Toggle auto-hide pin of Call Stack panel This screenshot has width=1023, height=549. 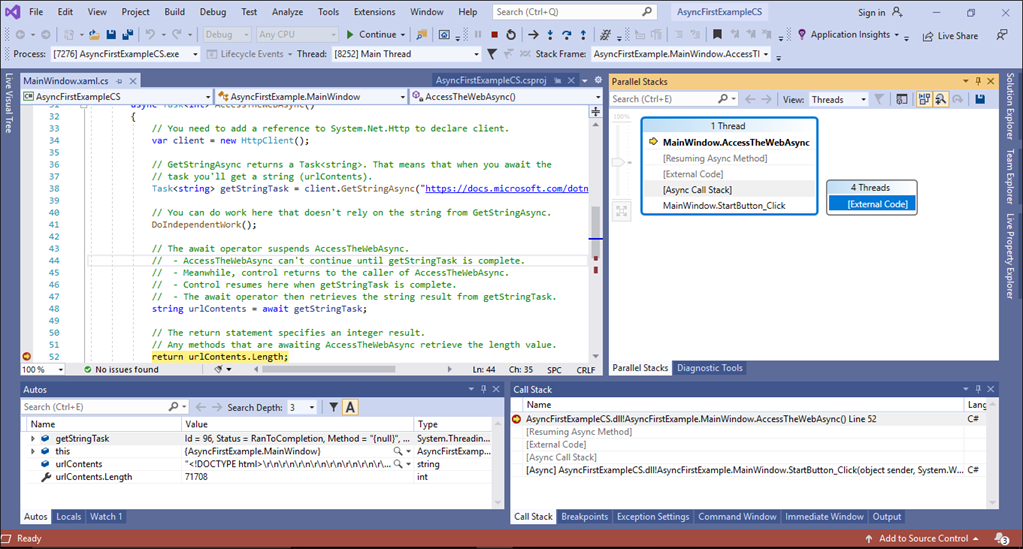pyautogui.click(x=978, y=389)
